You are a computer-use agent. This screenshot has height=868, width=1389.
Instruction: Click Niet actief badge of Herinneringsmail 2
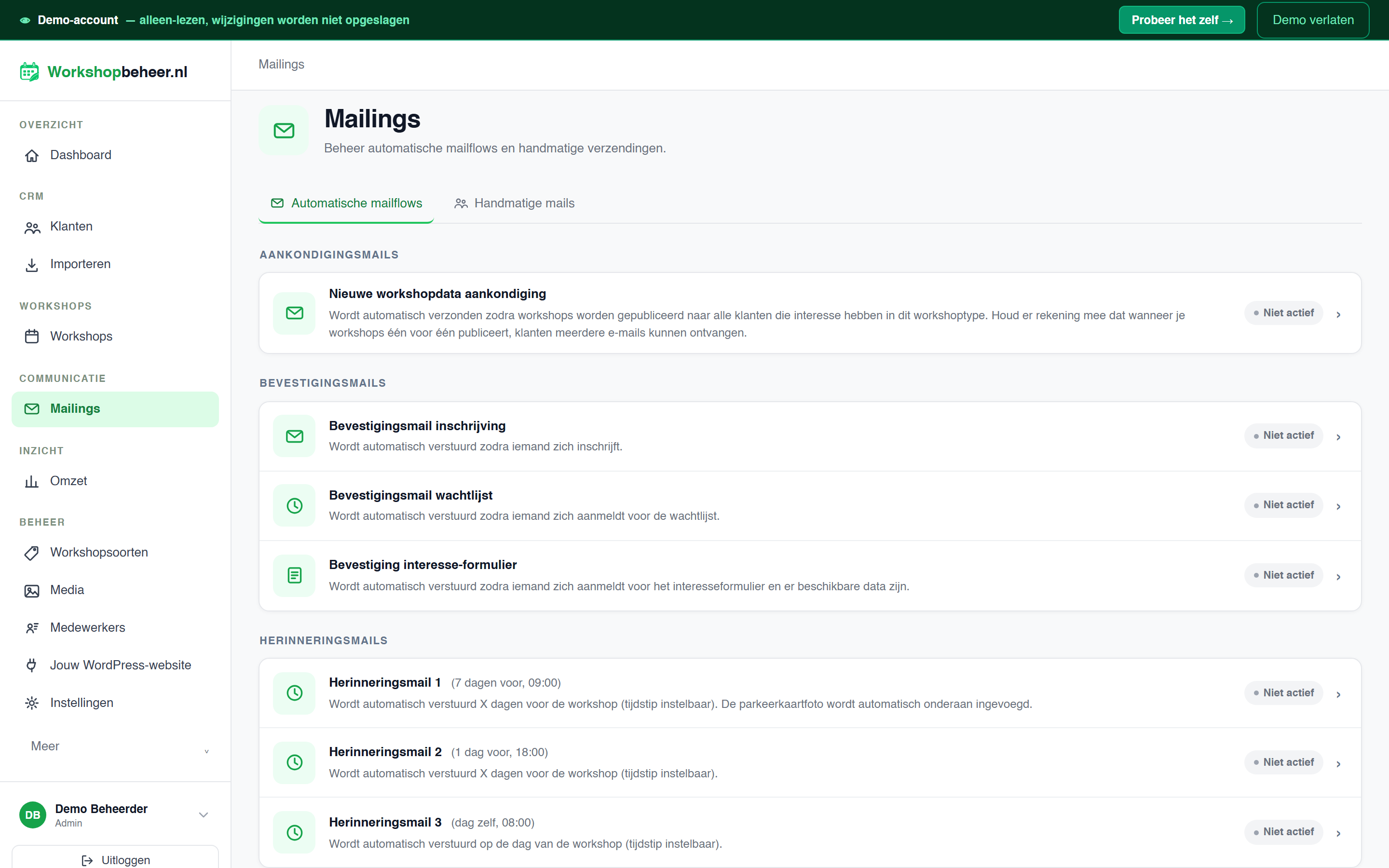[1283, 762]
